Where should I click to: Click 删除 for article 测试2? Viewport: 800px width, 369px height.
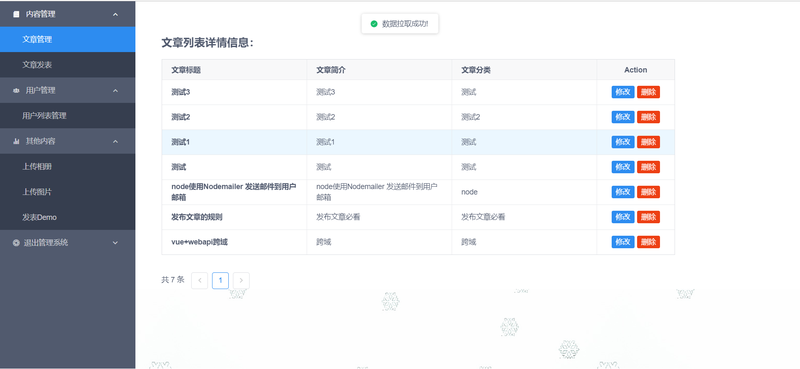click(x=648, y=117)
